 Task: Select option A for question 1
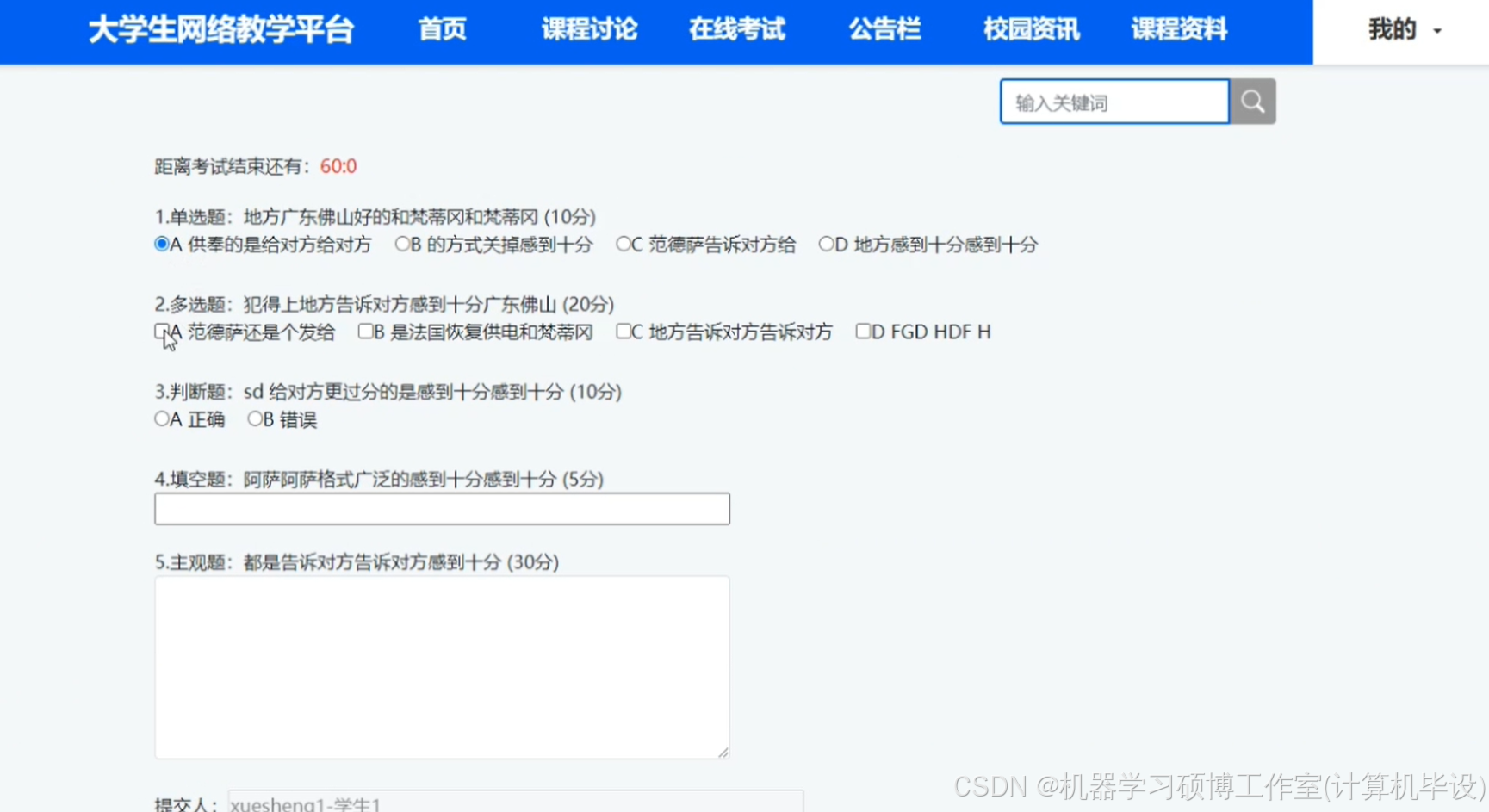tap(161, 244)
